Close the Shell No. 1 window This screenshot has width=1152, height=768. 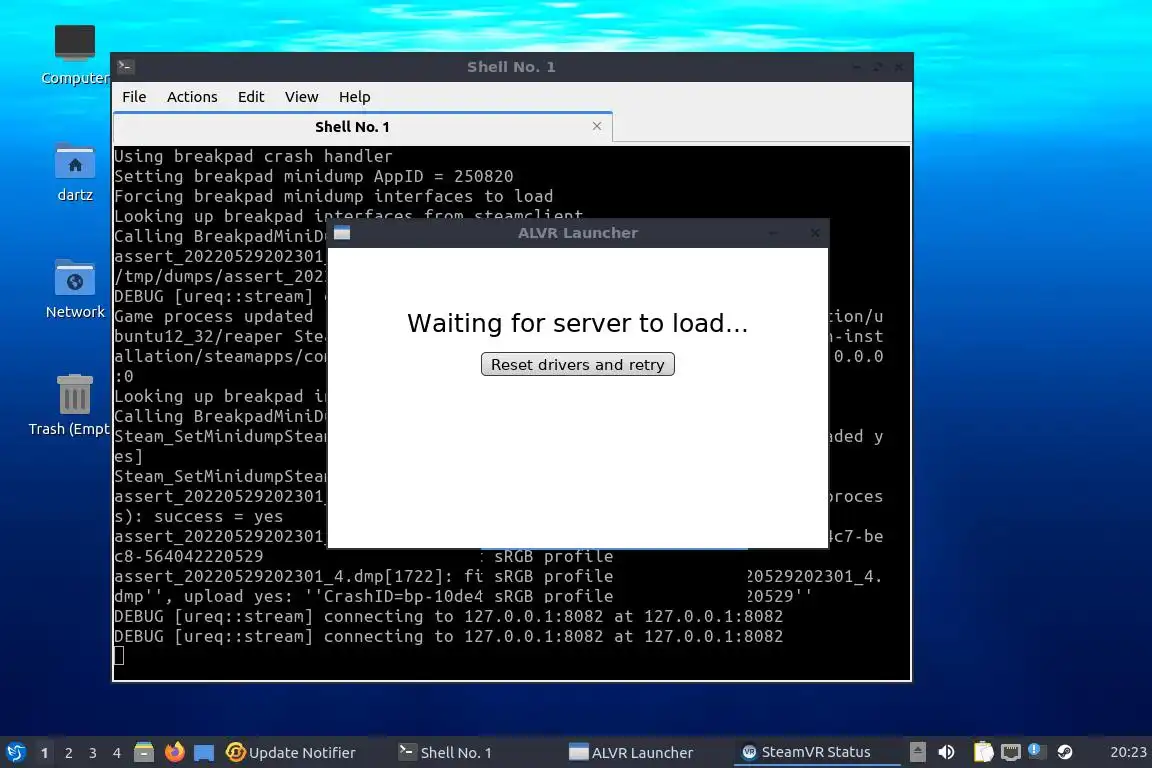coord(899,67)
